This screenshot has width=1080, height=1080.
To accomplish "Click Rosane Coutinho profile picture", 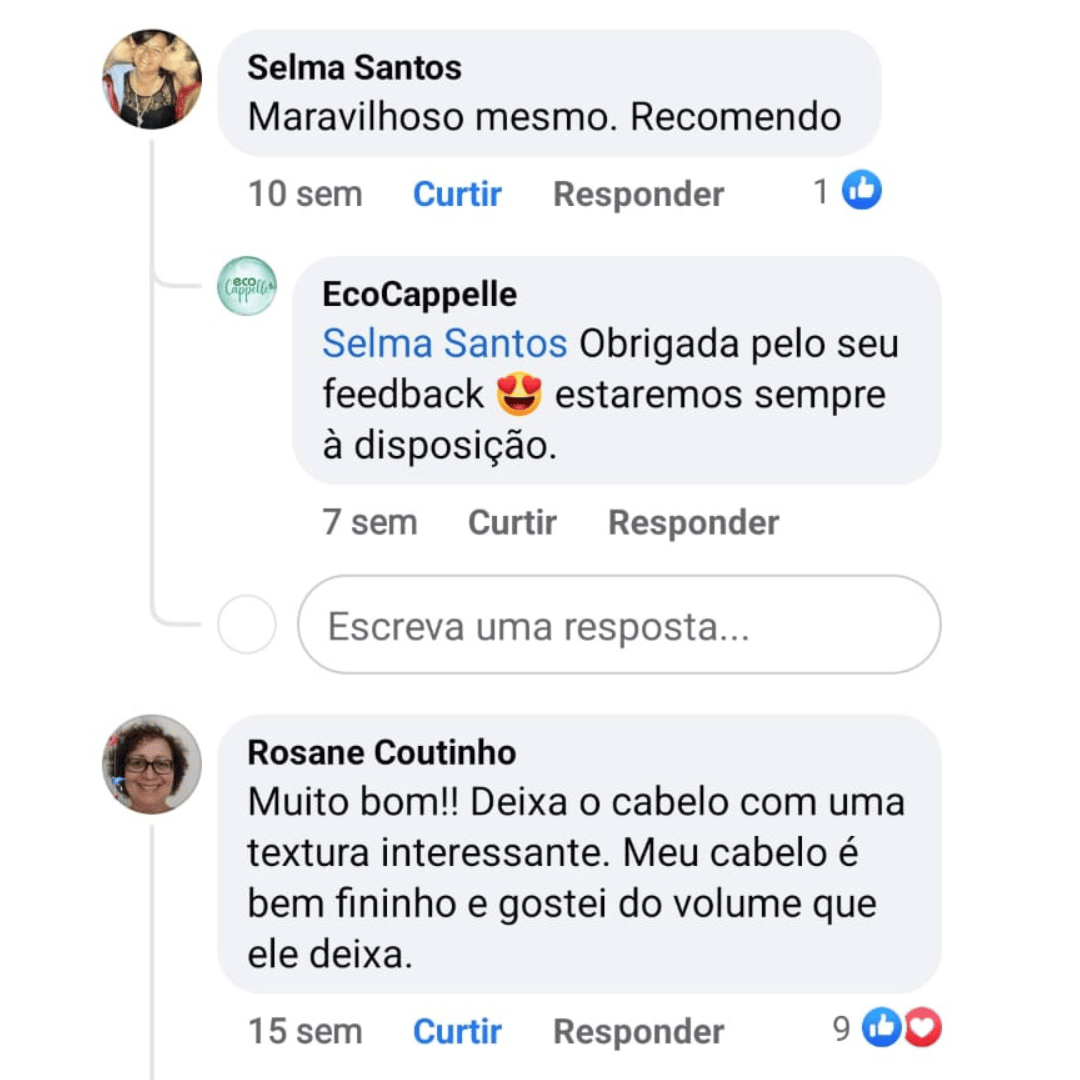I will tap(152, 764).
